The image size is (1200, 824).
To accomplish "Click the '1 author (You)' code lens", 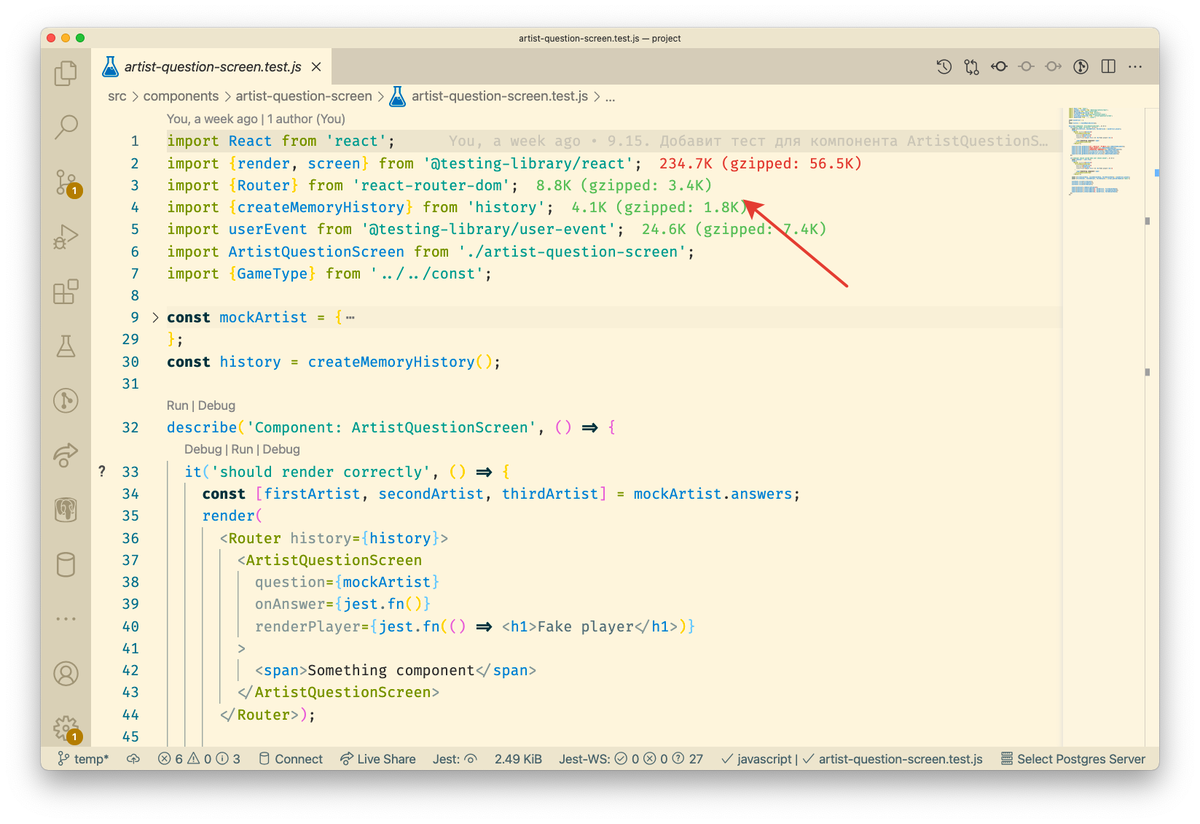I will 304,119.
